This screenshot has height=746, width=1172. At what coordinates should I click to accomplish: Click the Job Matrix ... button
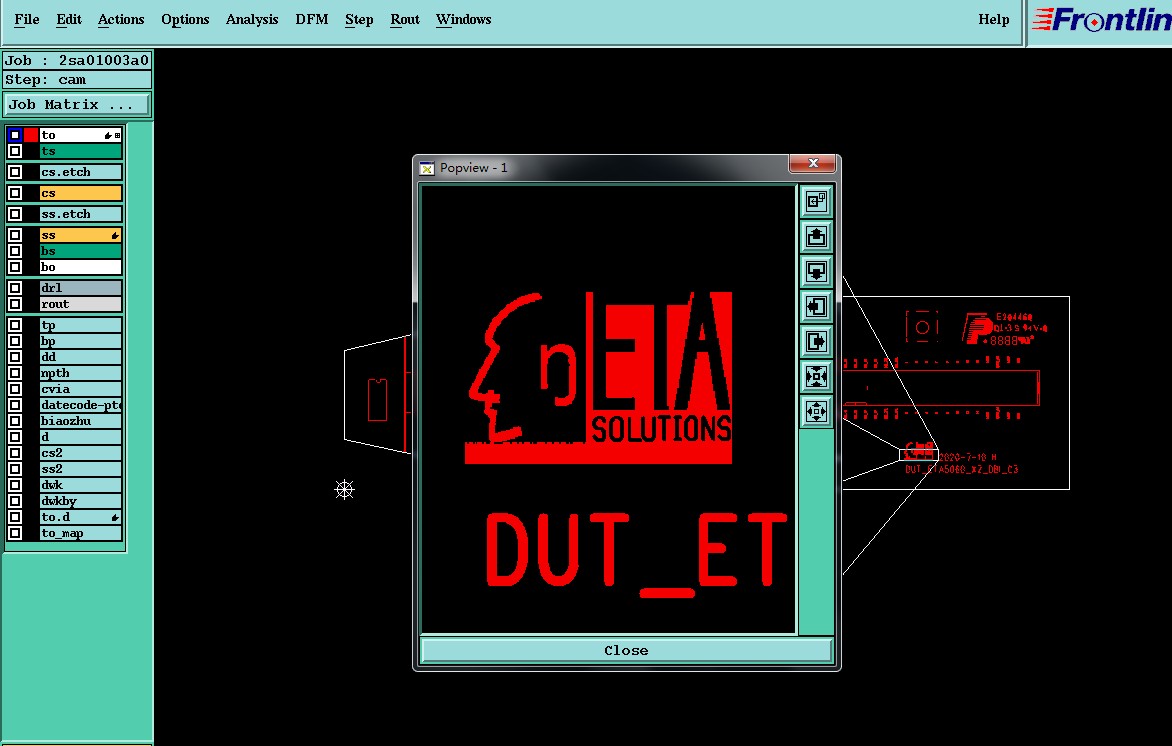[77, 105]
